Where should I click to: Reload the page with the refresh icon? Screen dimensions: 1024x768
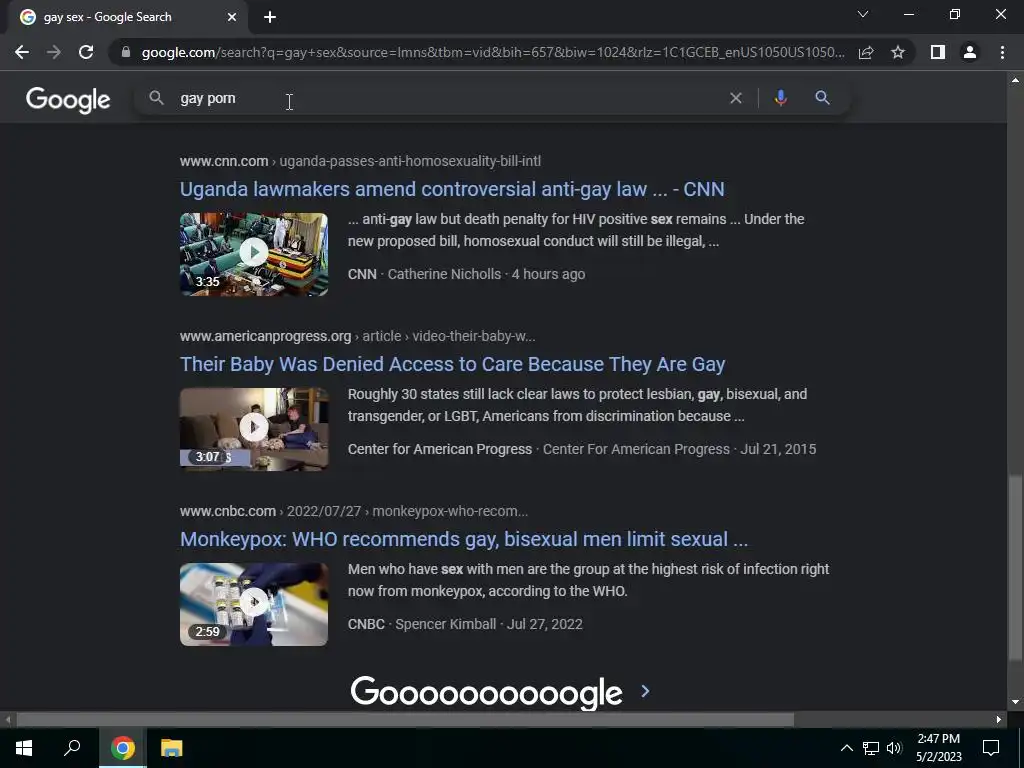tap(86, 52)
